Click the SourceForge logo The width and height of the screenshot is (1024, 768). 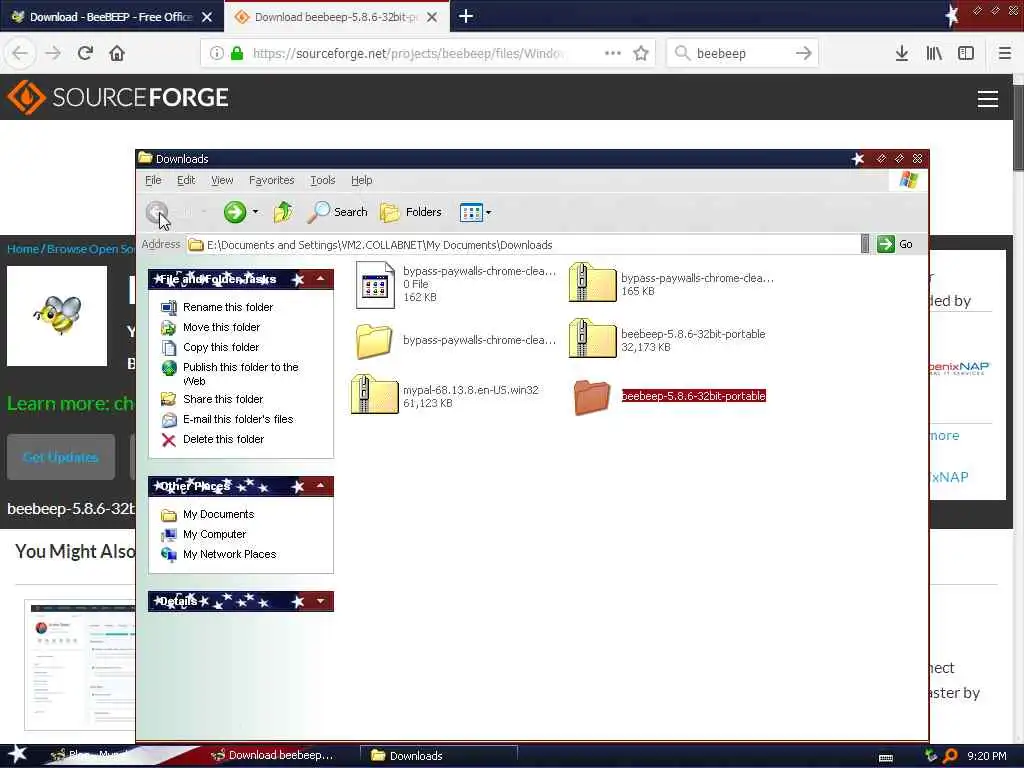click(118, 97)
